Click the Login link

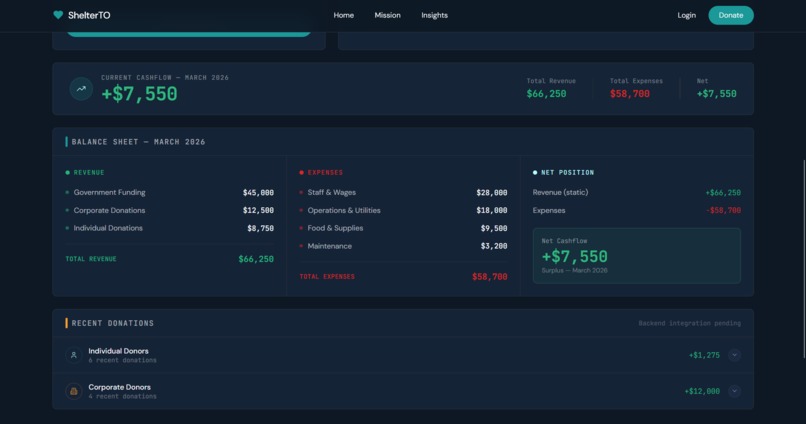686,15
